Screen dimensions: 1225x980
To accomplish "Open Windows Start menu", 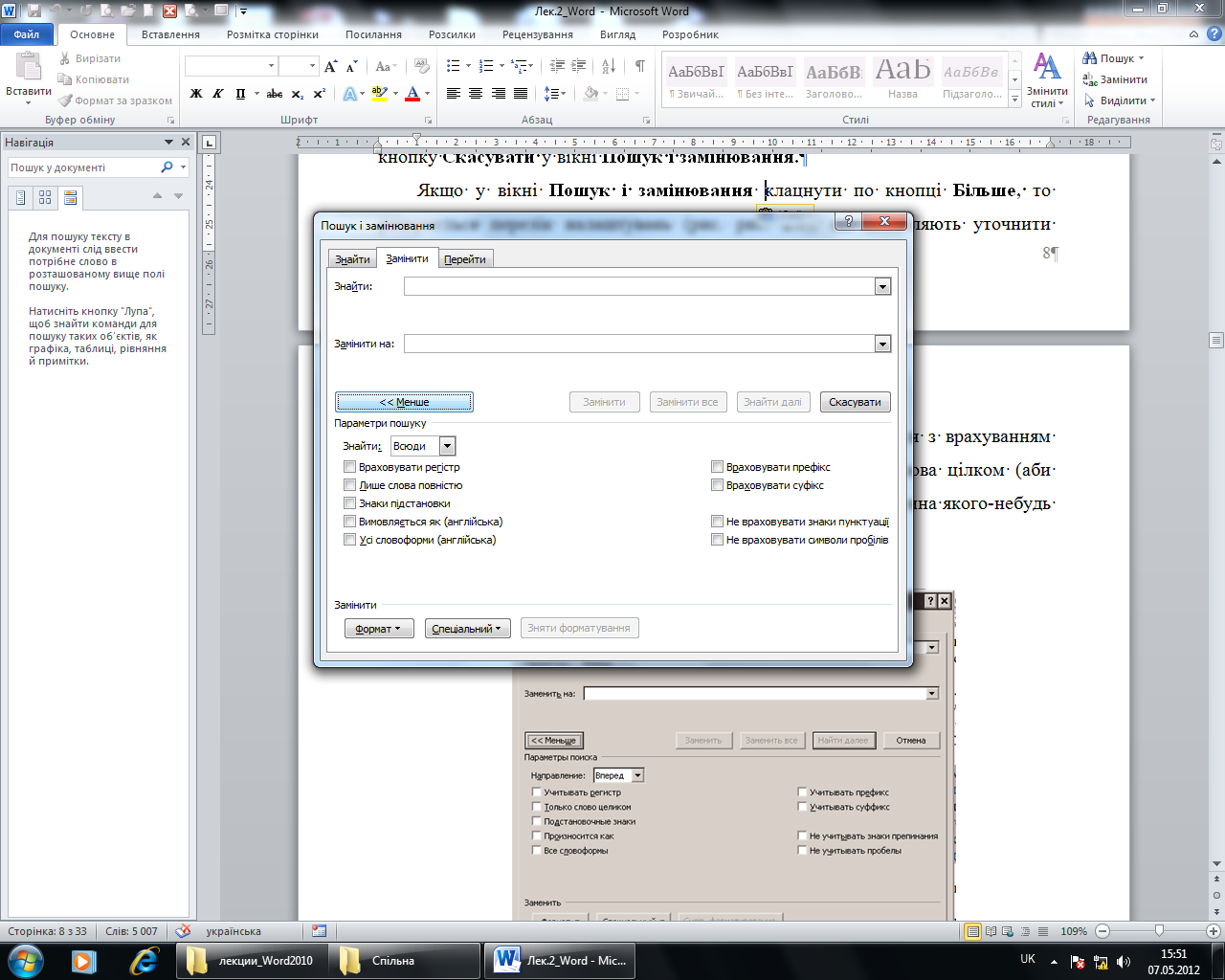I will coord(24,960).
